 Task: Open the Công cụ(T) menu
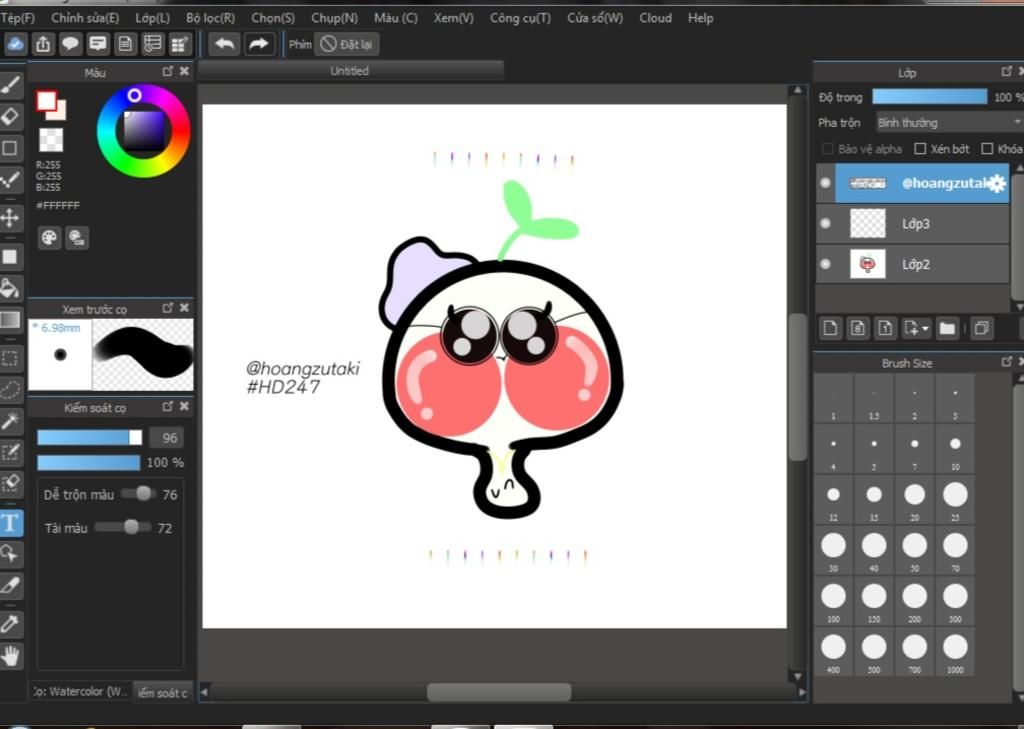520,18
